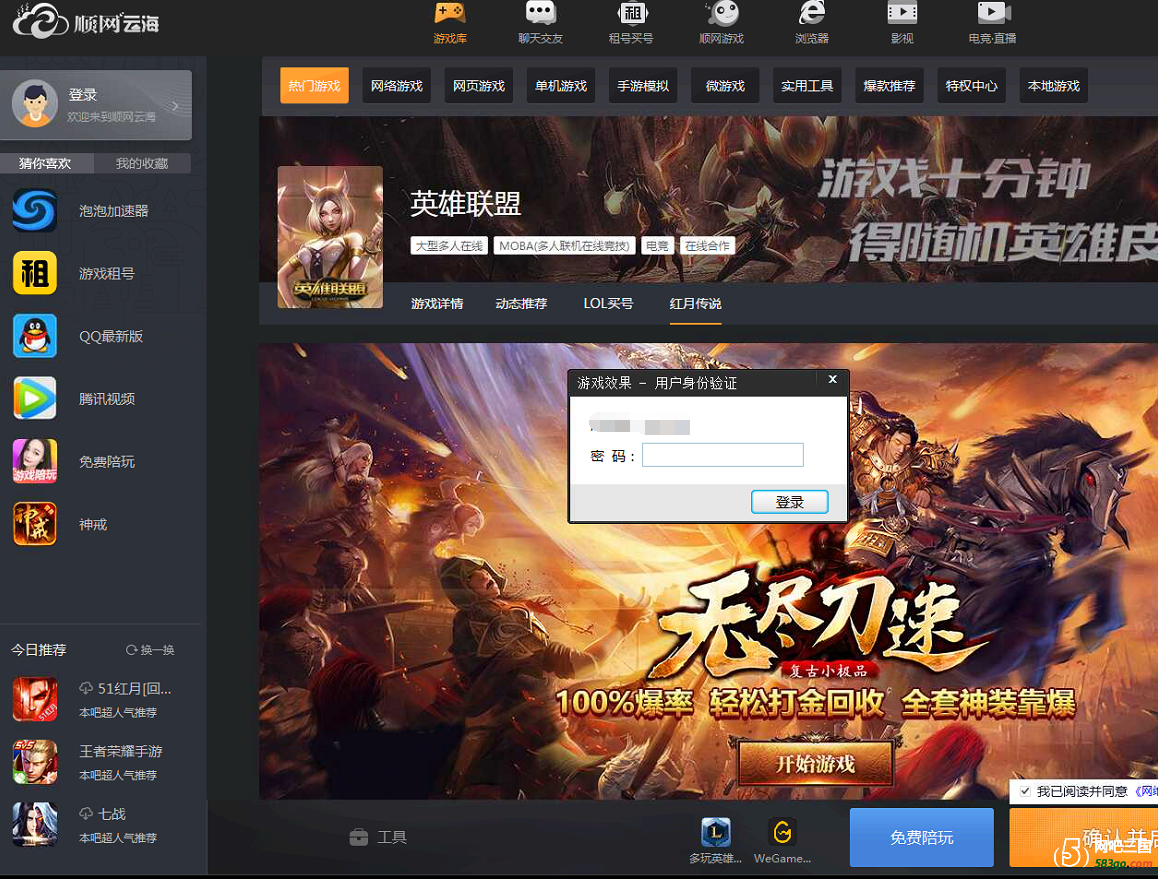1158x879 pixels.
Task: Click the 英雄联盟 cover thumbnail
Action: (330, 237)
